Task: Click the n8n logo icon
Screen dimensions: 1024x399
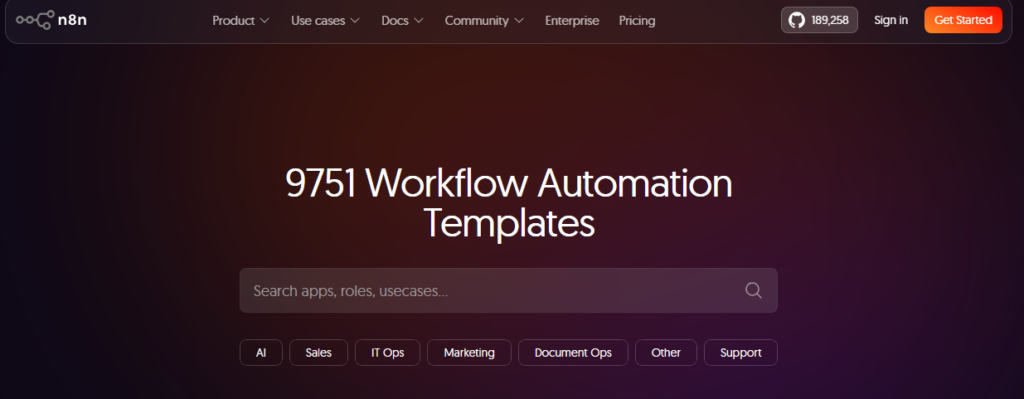Action: coord(35,20)
